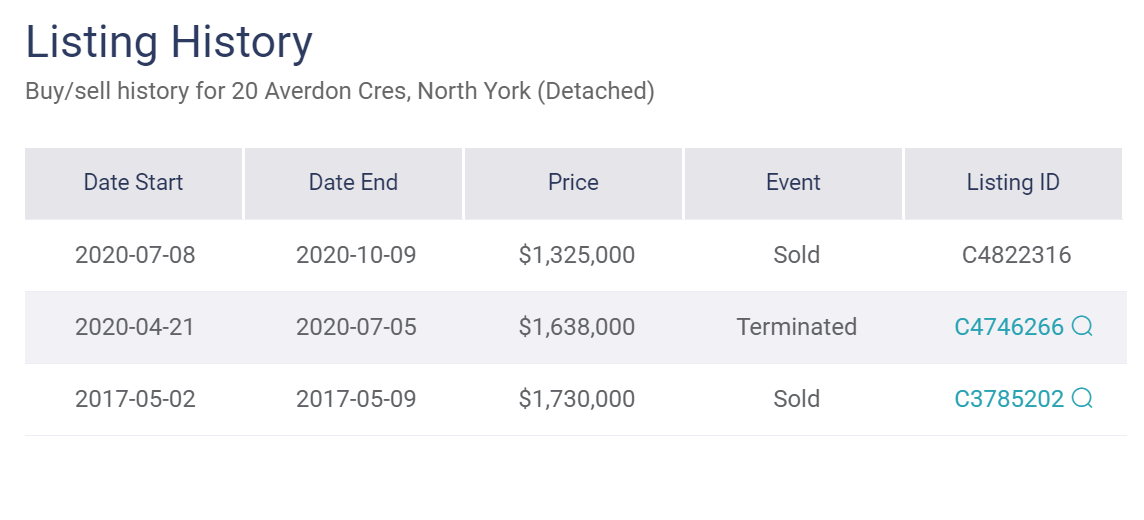
Task: Click the $1,638,000 price cell
Action: pyautogui.click(x=576, y=327)
